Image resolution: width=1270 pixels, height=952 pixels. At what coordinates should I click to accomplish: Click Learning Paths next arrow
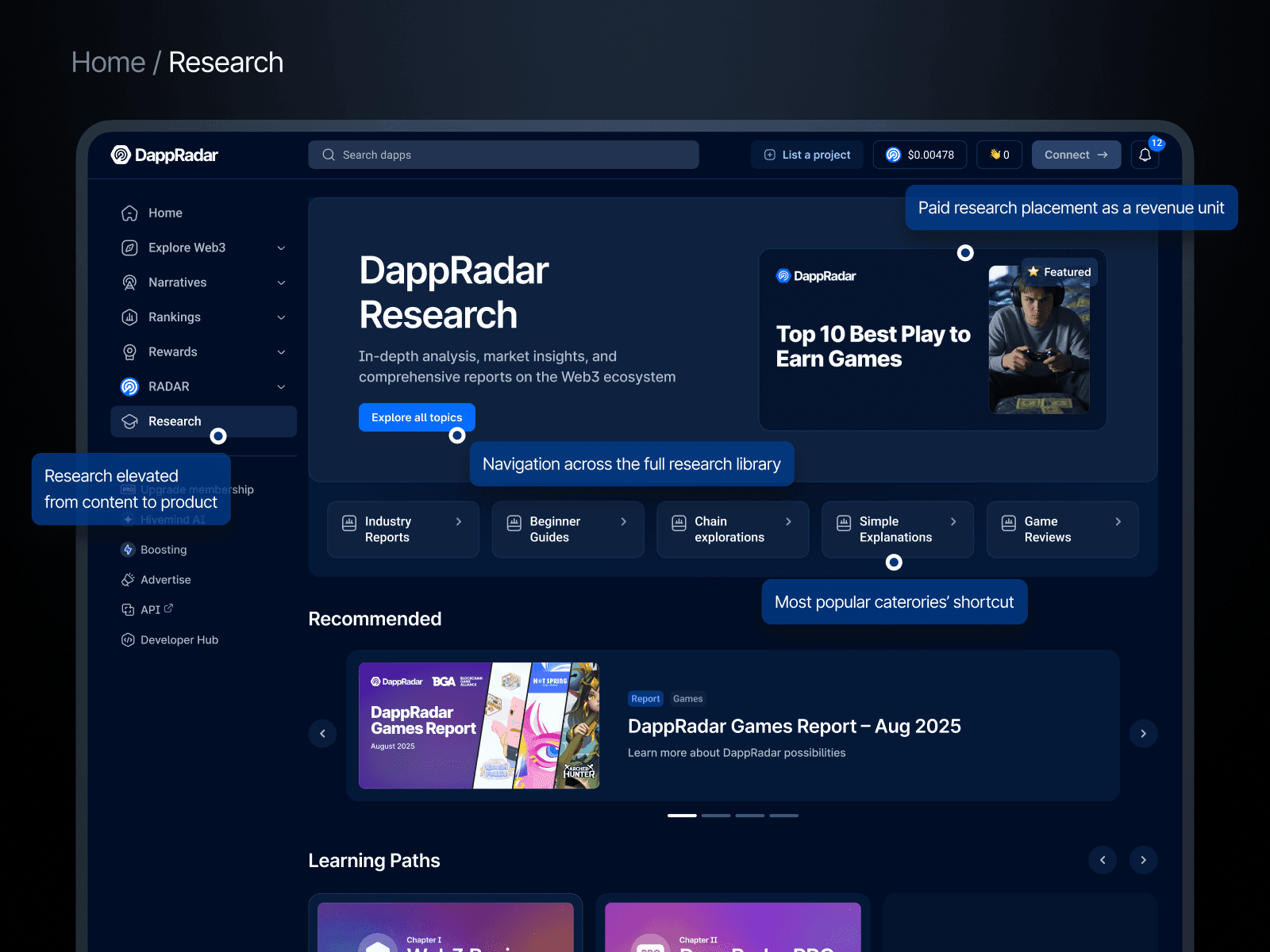pos(1143,860)
